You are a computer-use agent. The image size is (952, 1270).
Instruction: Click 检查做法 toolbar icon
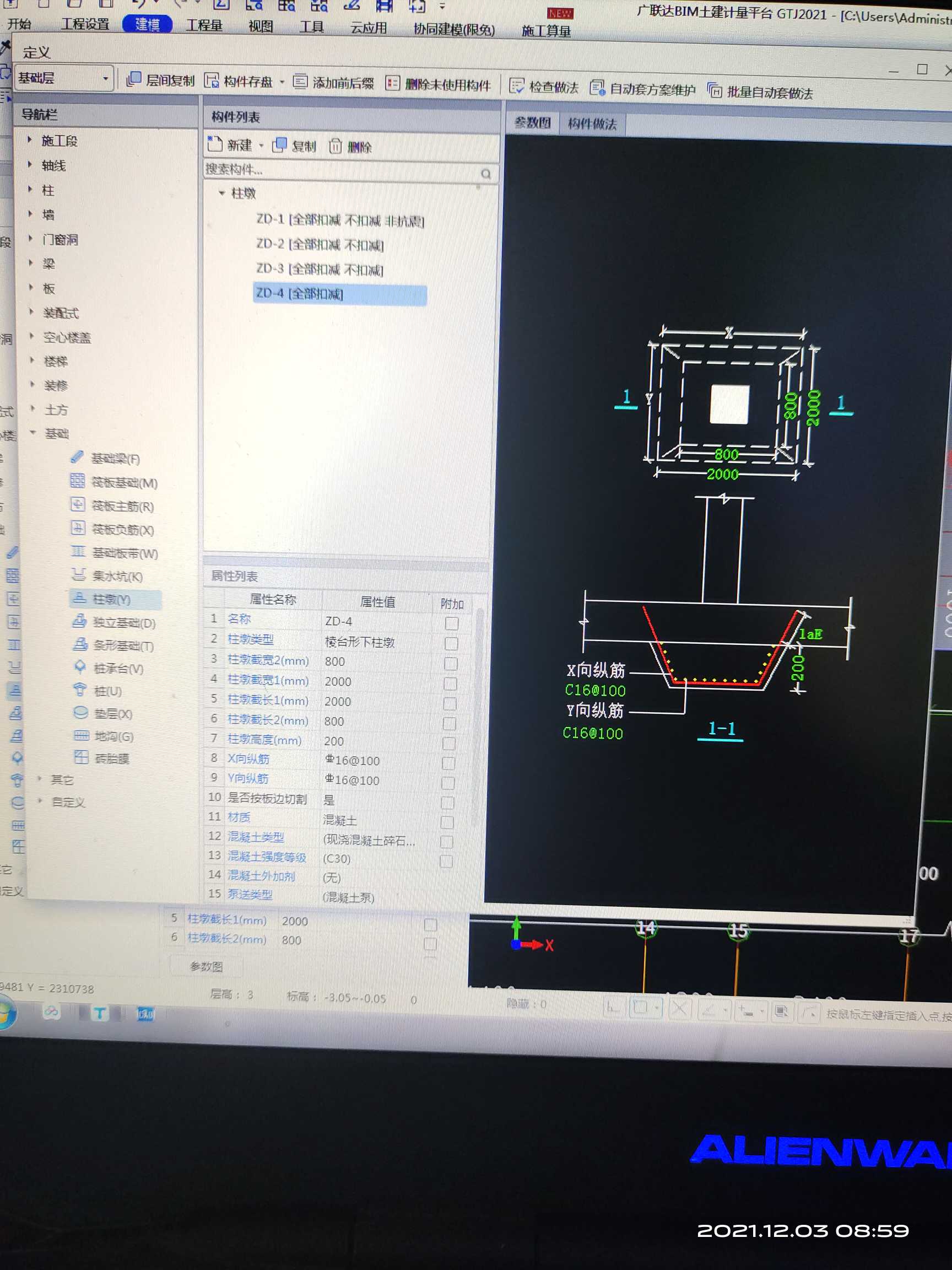516,87
